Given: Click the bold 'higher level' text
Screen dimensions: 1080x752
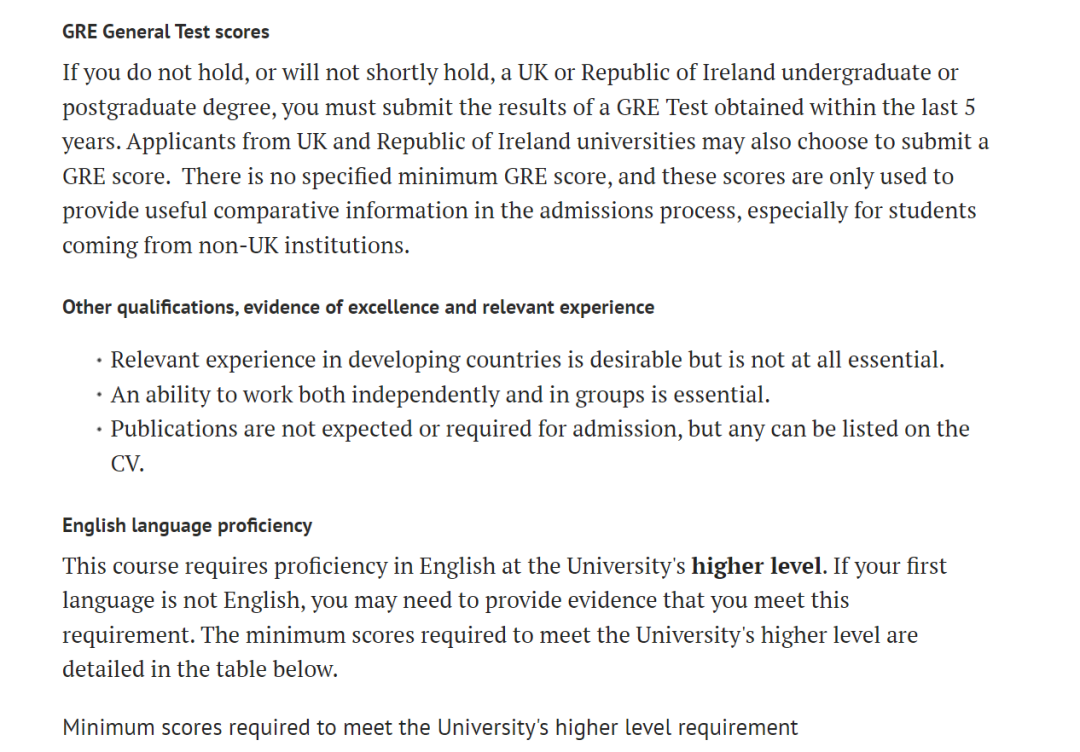Looking at the screenshot, I should 757,566.
